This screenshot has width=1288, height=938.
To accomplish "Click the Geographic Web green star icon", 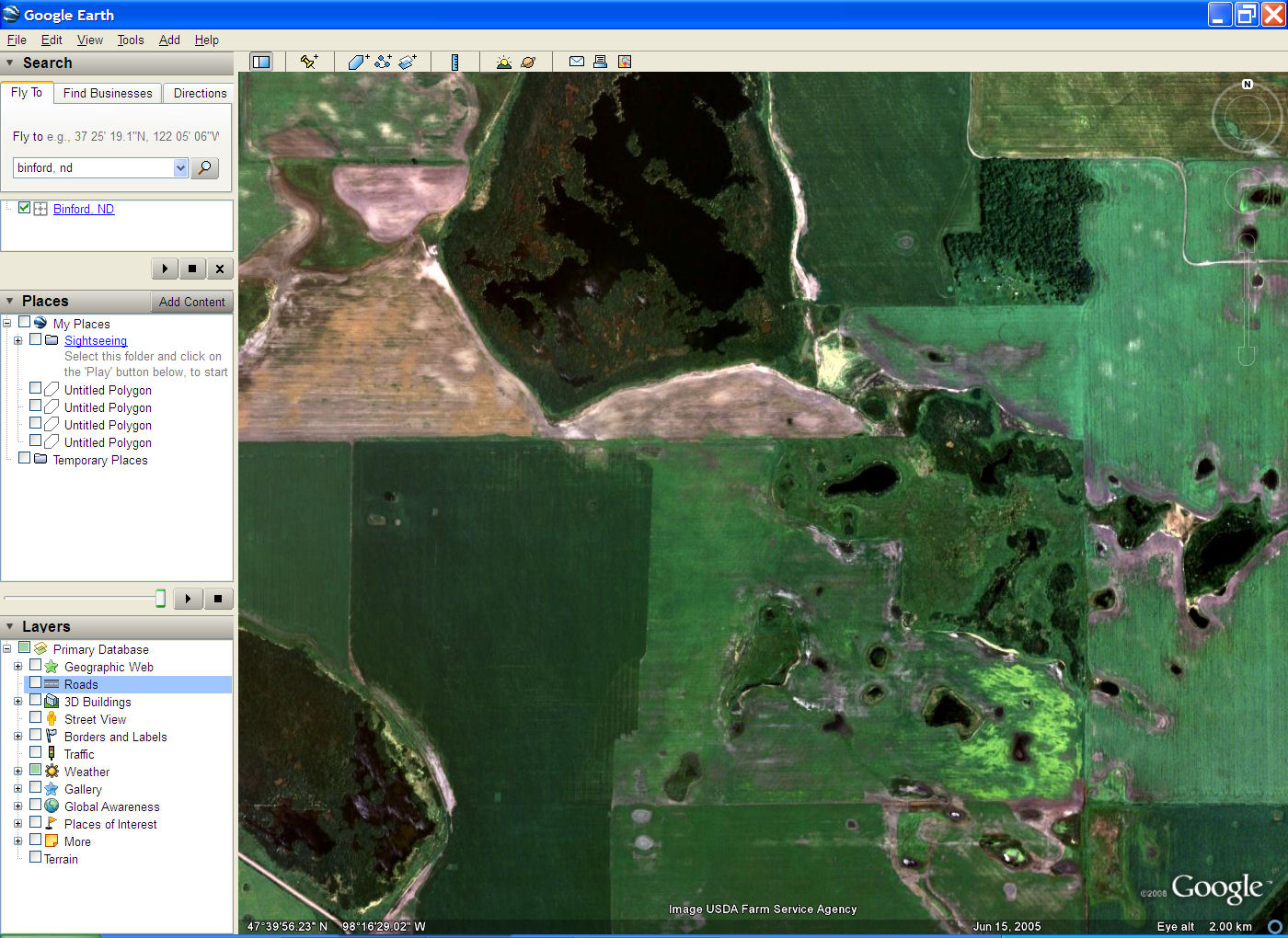I will 52,667.
